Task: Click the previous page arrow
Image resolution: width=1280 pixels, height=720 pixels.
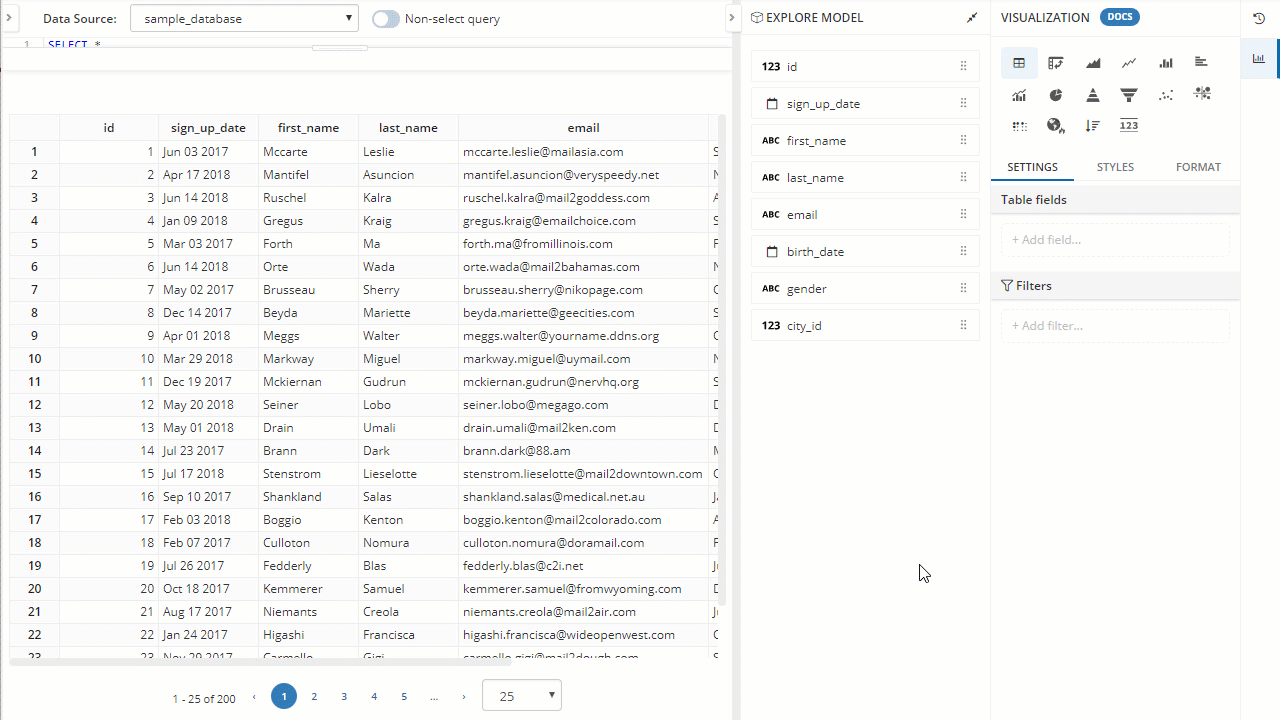Action: click(254, 696)
